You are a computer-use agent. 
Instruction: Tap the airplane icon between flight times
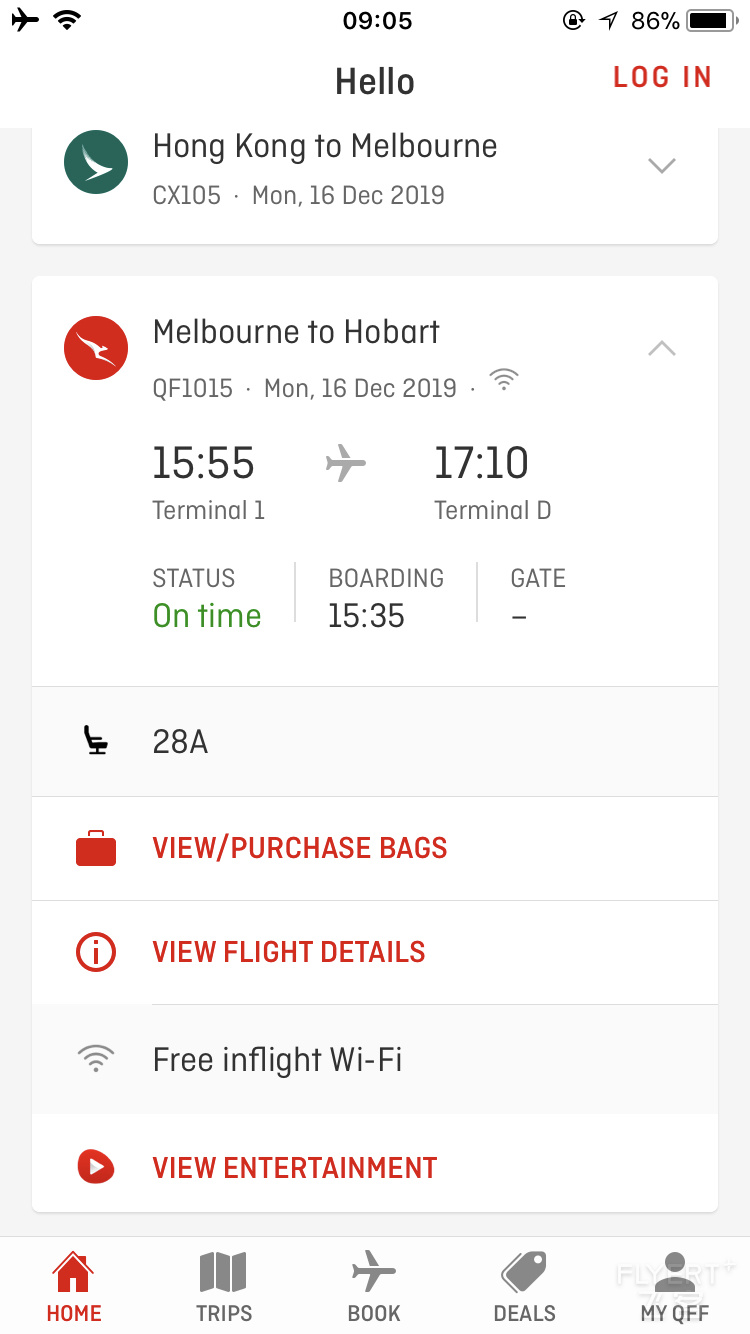click(346, 464)
